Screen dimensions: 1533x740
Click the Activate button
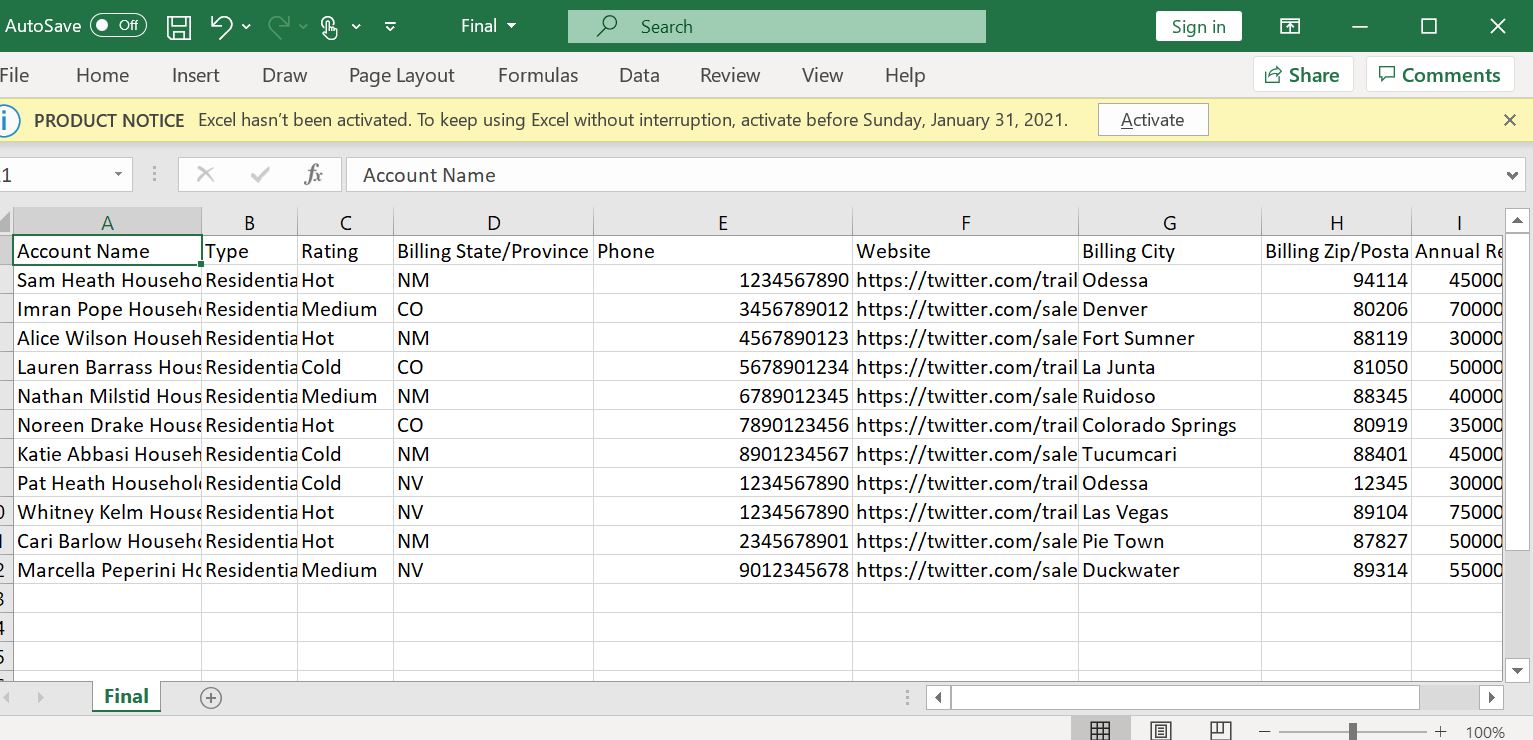[x=1152, y=120]
